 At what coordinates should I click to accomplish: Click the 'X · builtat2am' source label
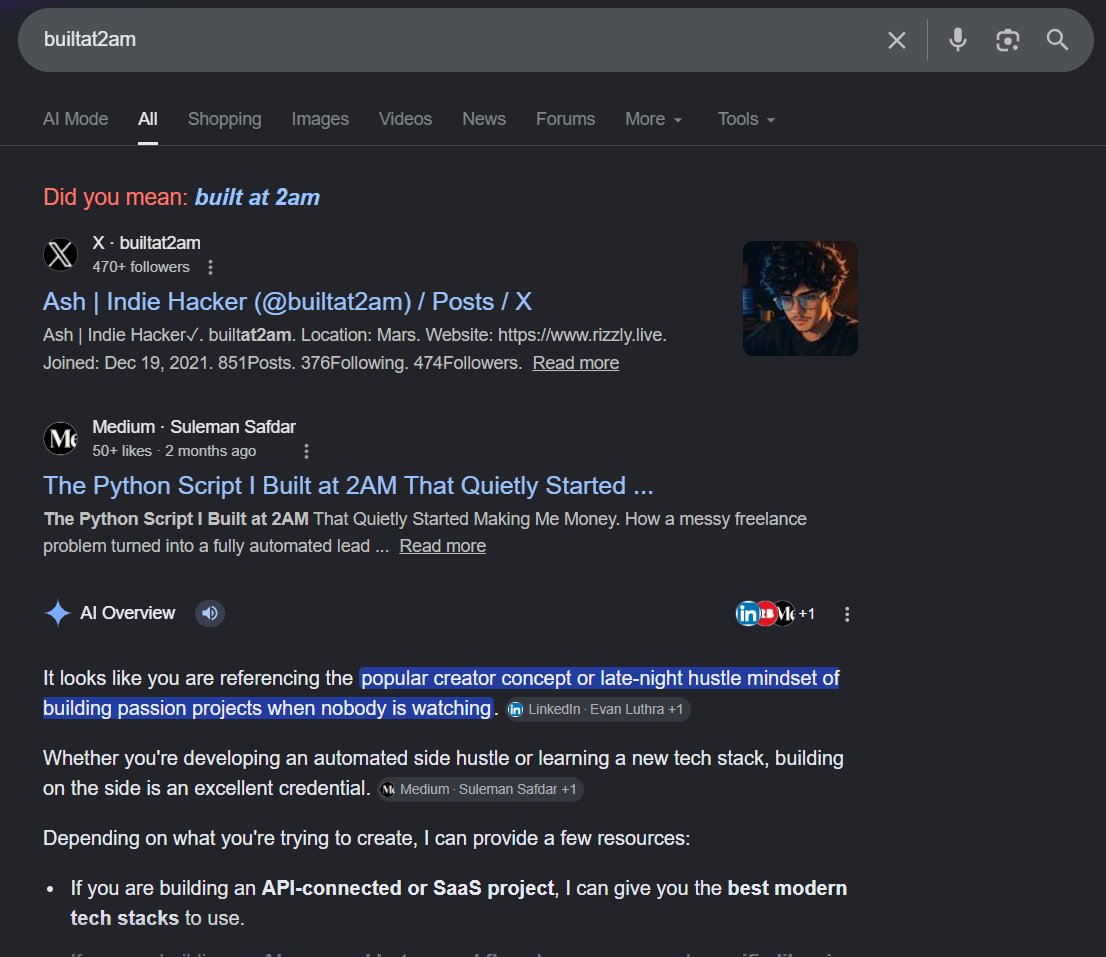pos(146,243)
